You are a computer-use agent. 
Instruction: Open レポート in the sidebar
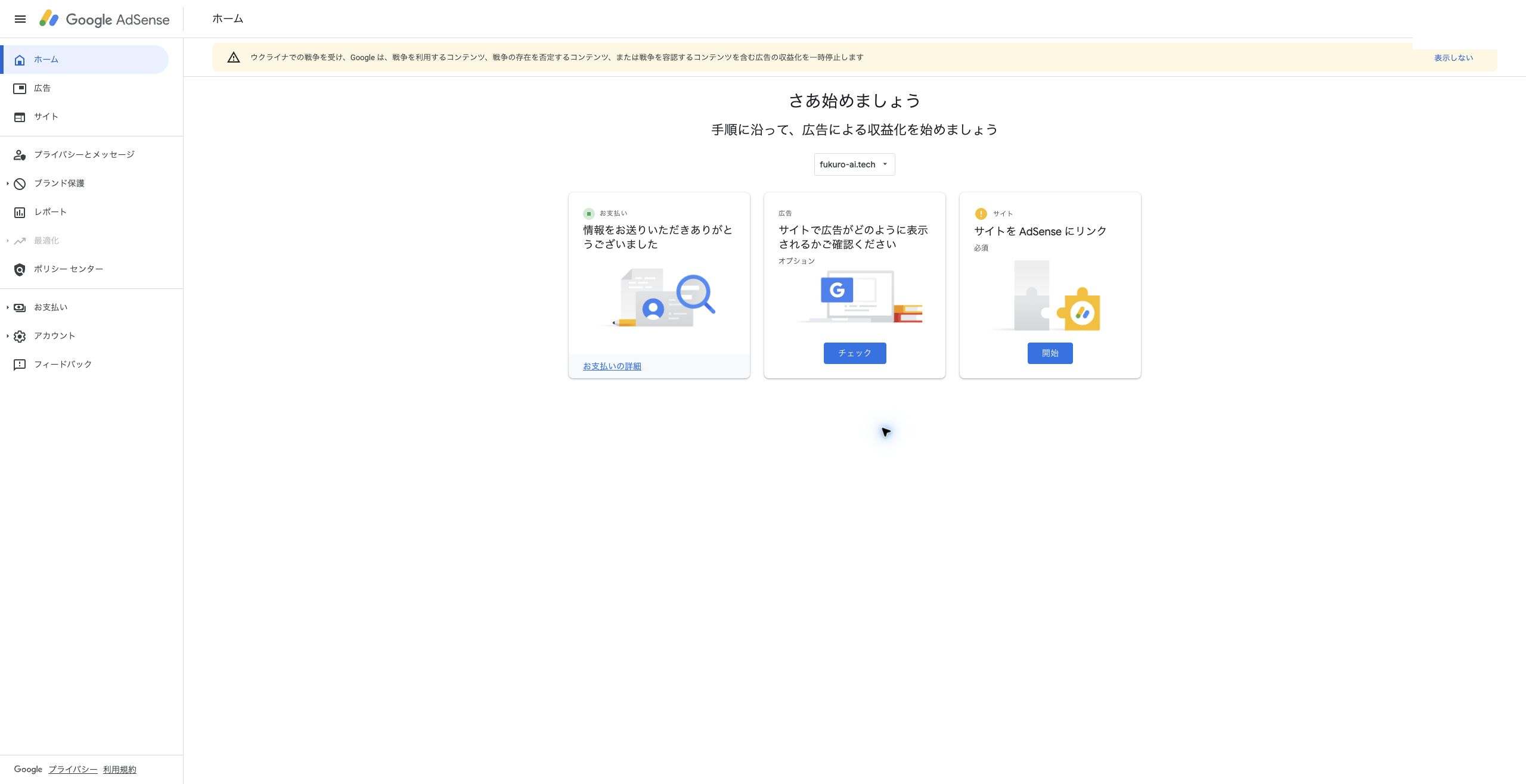coord(85,212)
